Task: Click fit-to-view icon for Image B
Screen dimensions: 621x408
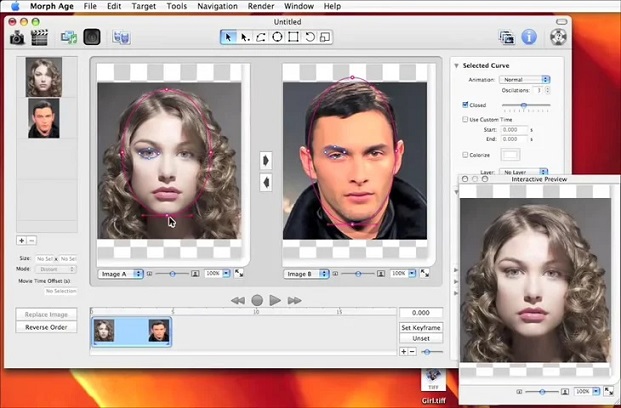Action: tap(425, 273)
